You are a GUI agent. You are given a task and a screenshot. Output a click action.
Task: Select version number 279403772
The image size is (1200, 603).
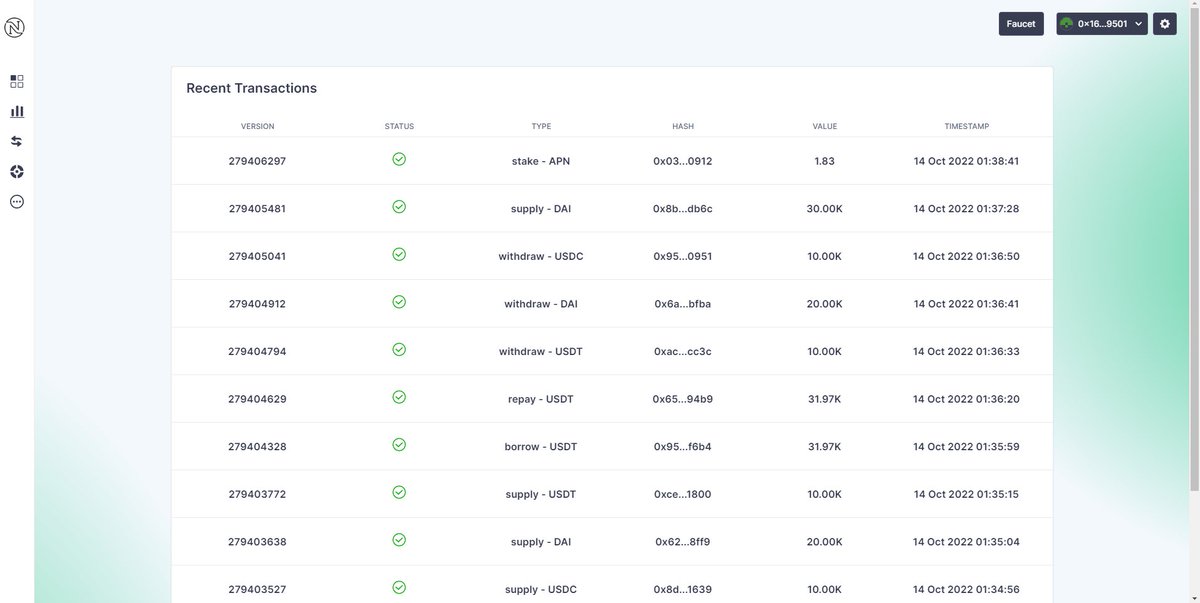tap(257, 494)
